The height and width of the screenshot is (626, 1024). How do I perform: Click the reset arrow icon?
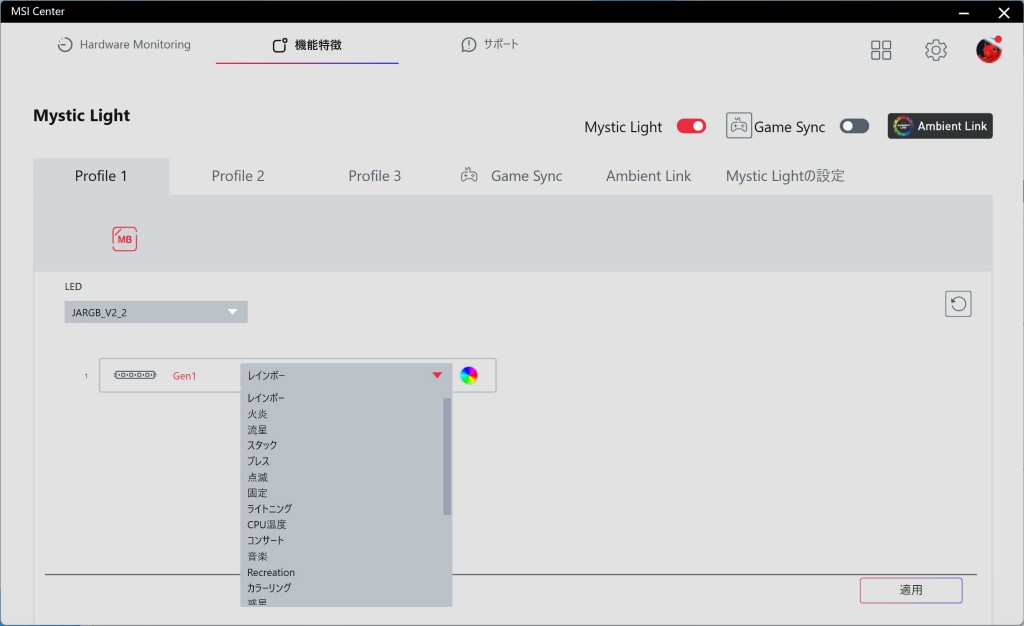click(958, 304)
